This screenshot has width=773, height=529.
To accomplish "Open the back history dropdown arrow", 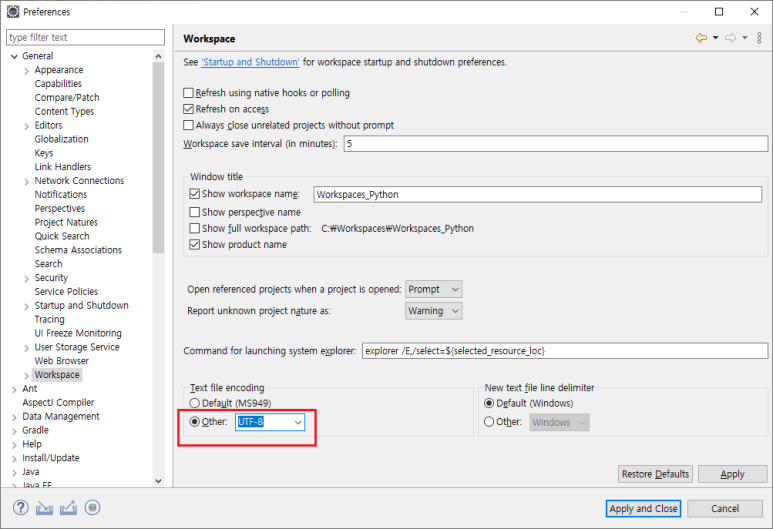I will pyautogui.click(x=715, y=37).
